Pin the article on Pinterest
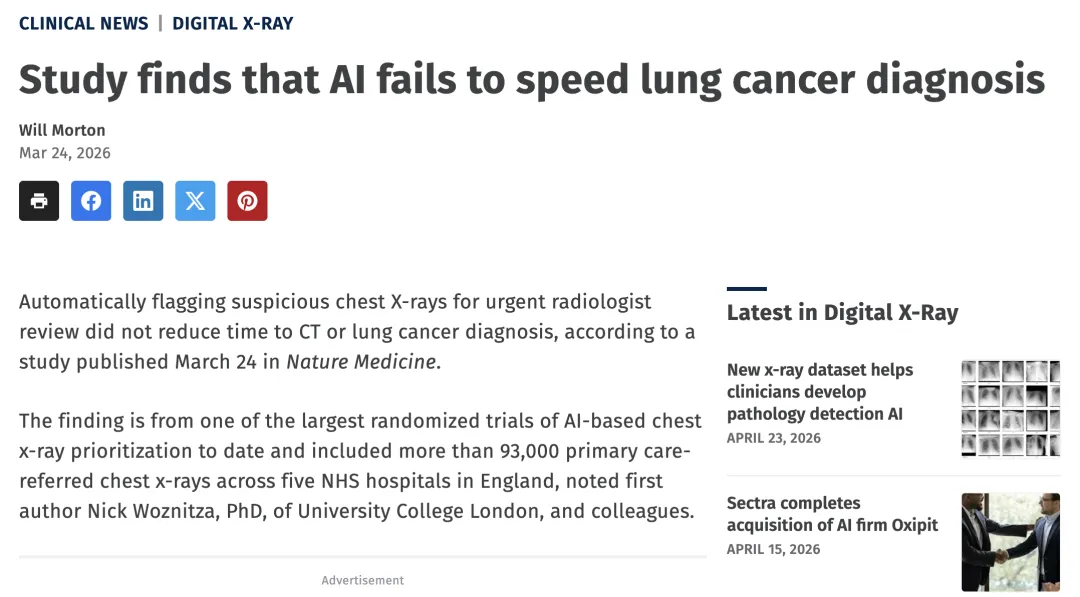 click(x=247, y=201)
